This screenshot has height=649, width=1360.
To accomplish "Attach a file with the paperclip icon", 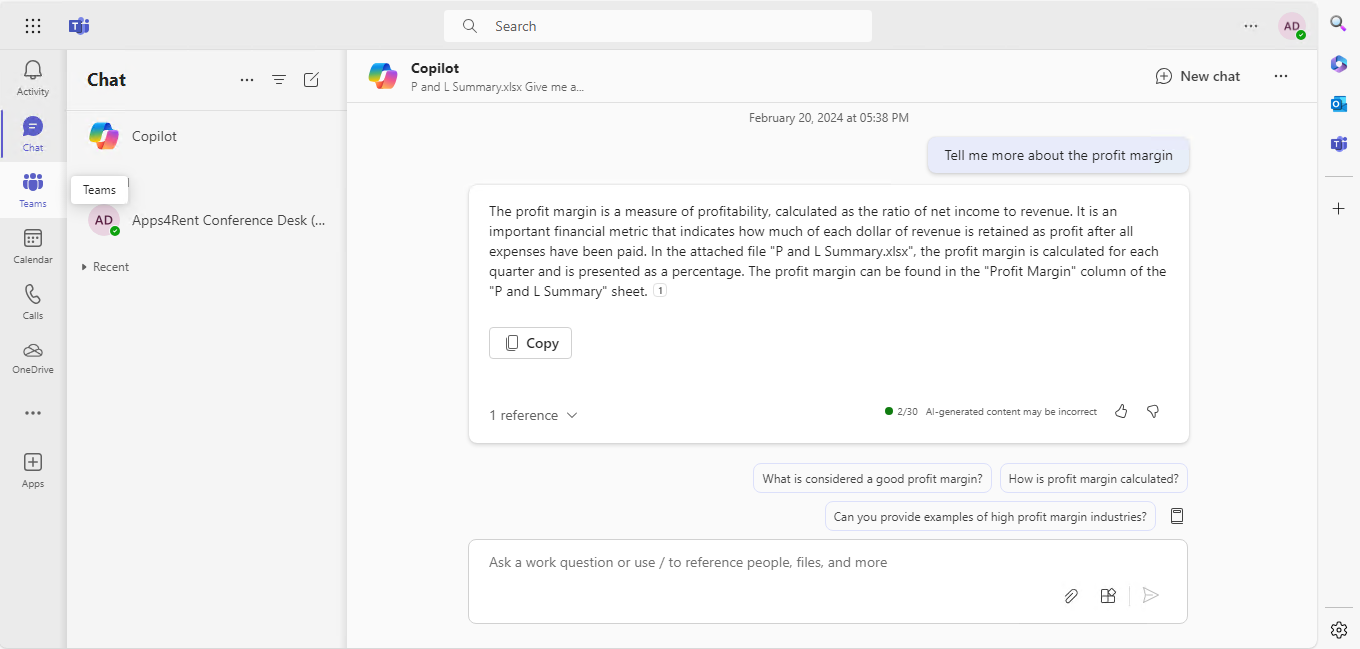I will pyautogui.click(x=1071, y=596).
